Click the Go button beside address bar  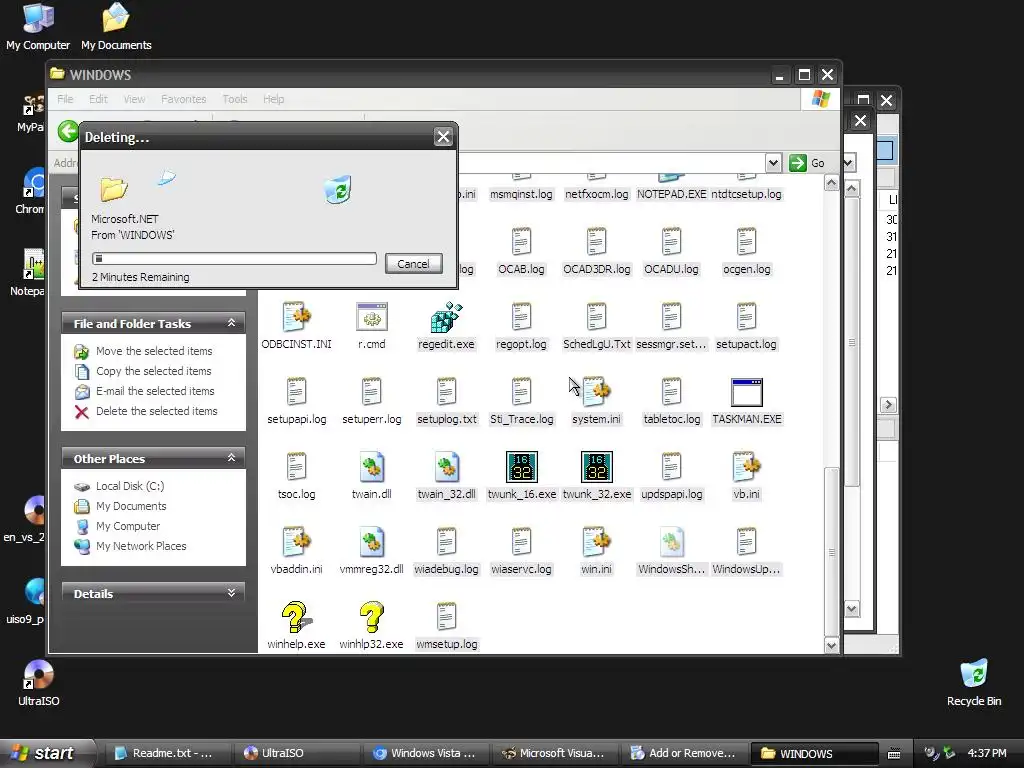[807, 163]
